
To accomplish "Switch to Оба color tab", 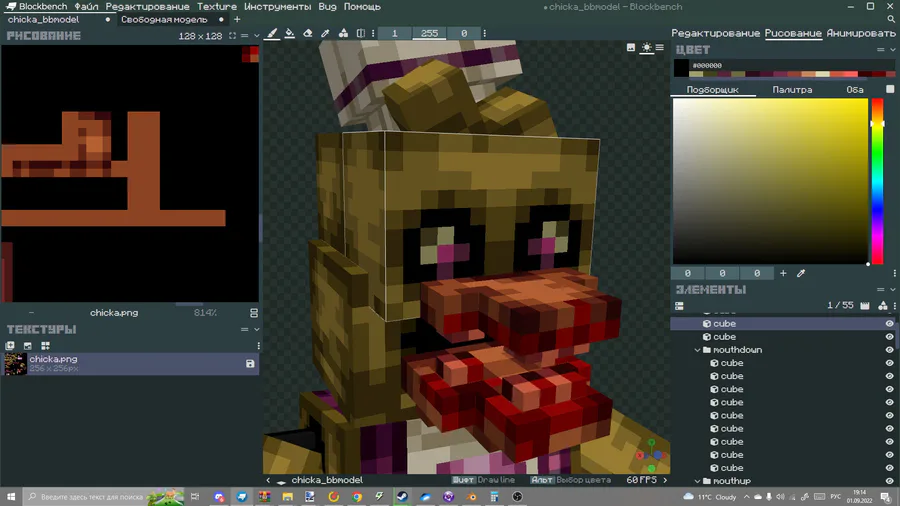I will click(855, 89).
